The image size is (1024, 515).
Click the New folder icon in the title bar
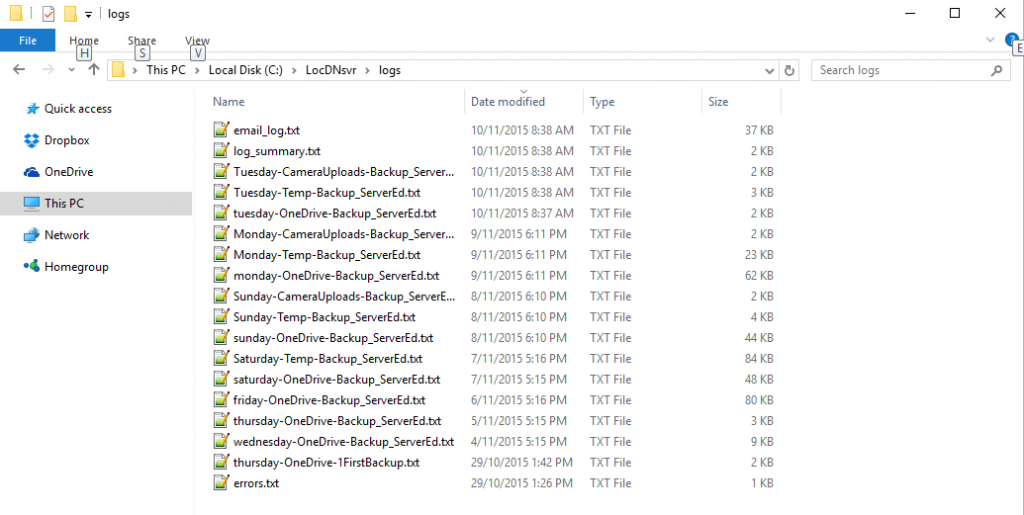click(x=69, y=14)
